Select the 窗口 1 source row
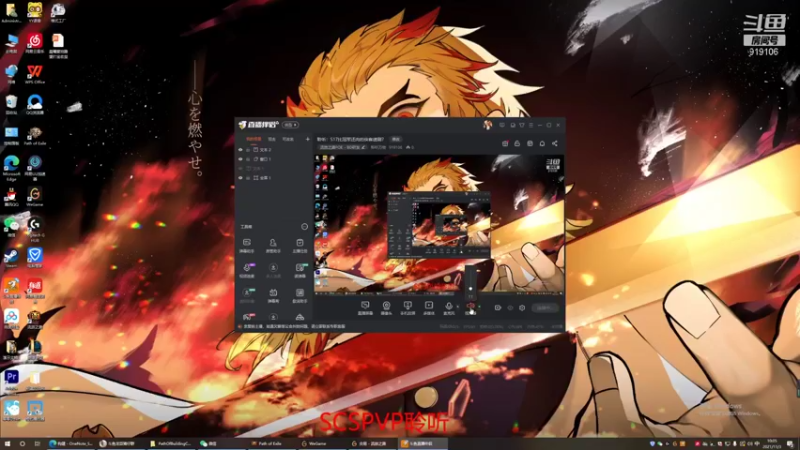 point(273,159)
